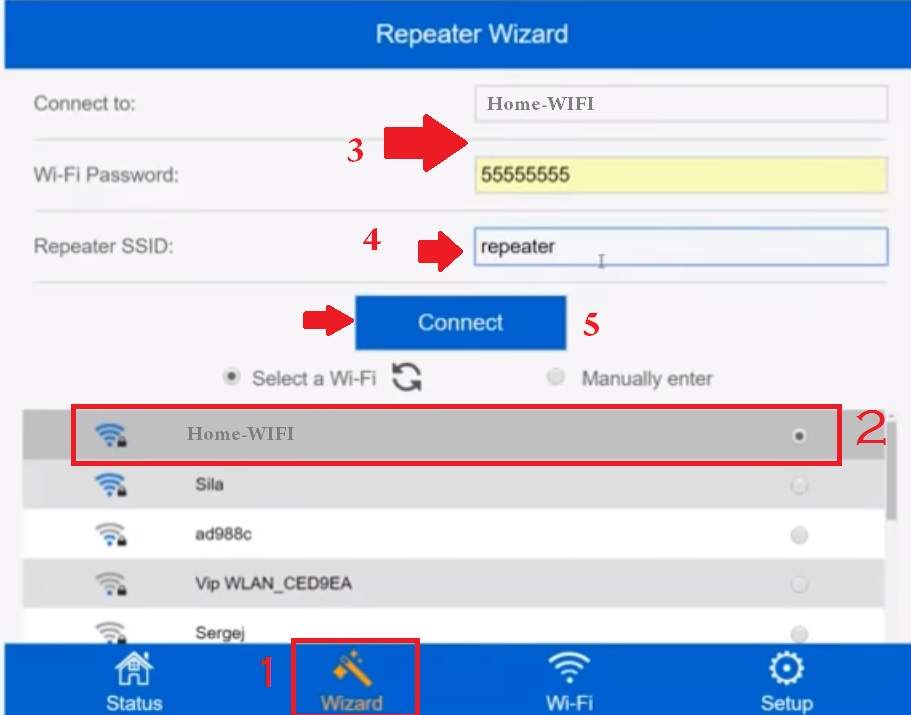Select the Home-WIFI radio button
Viewport: 911px width, 715px height.
(x=799, y=436)
